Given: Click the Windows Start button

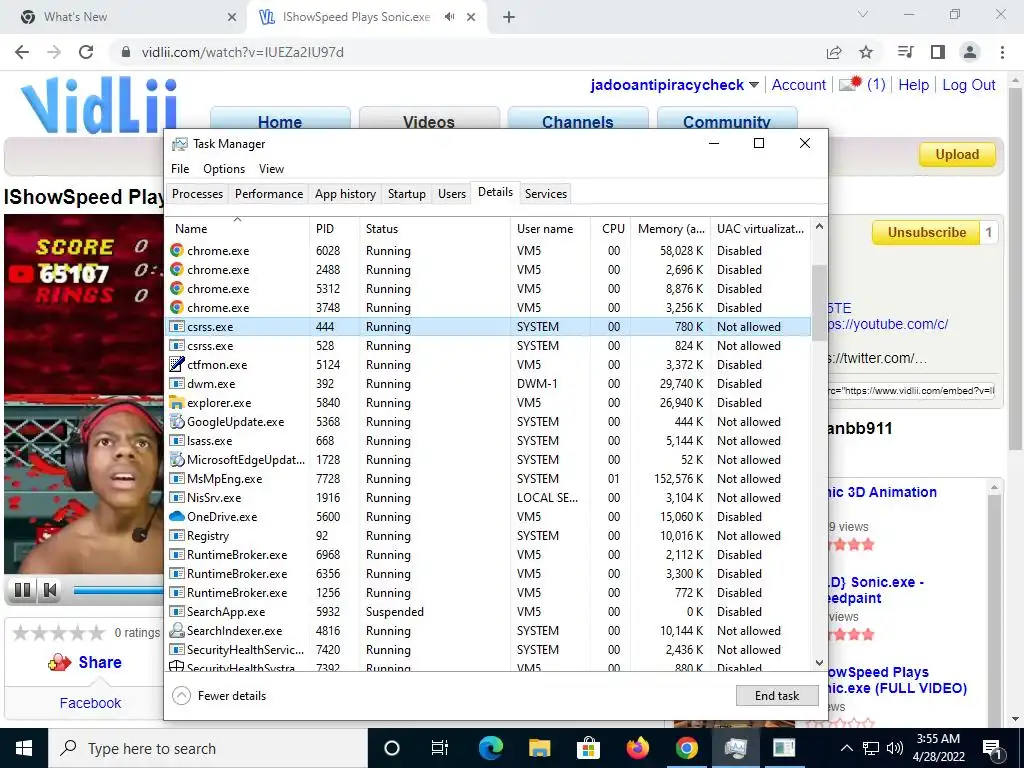Looking at the screenshot, I should pyautogui.click(x=24, y=748).
